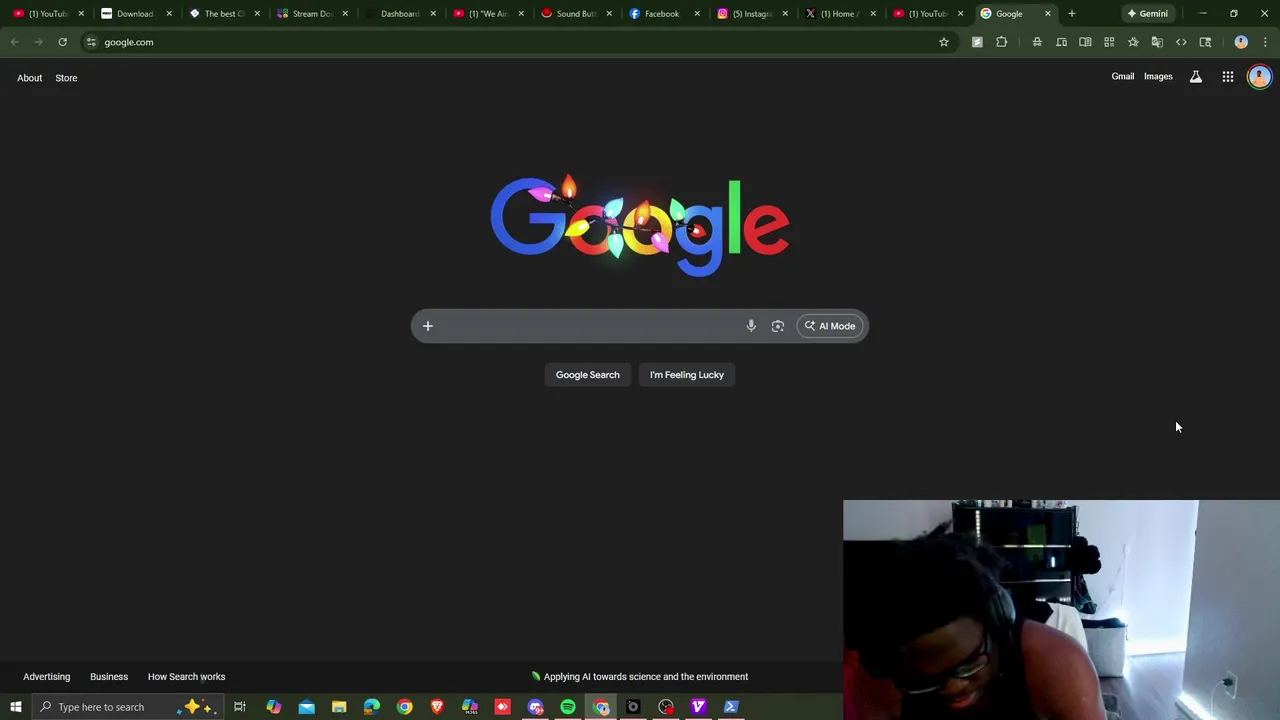Open the Mail app on taskbar
The image size is (1280, 720).
point(306,707)
